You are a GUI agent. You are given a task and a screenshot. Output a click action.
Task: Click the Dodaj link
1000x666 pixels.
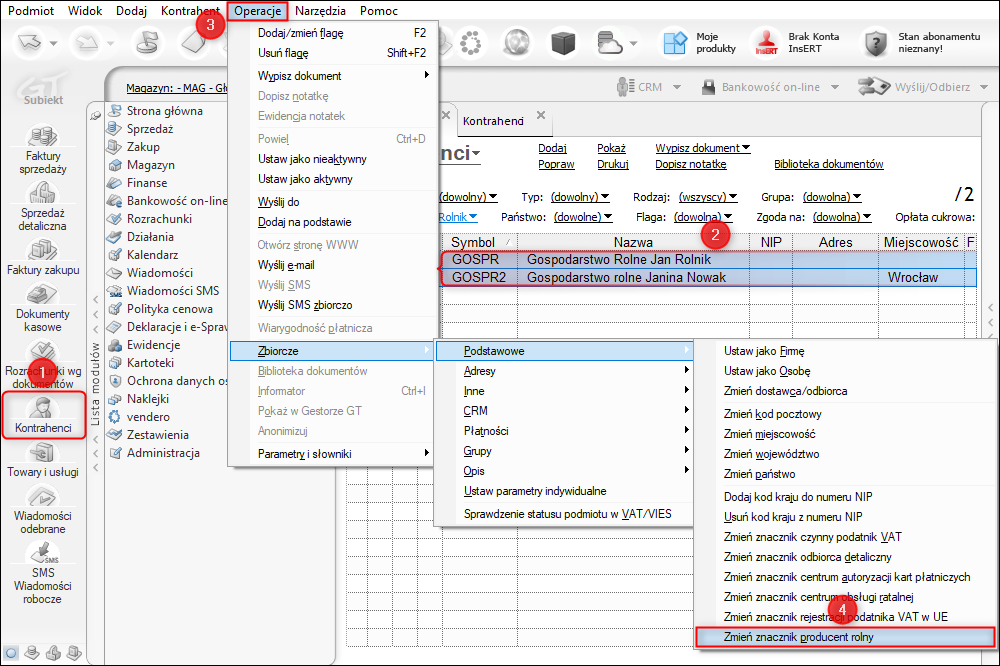(552, 148)
